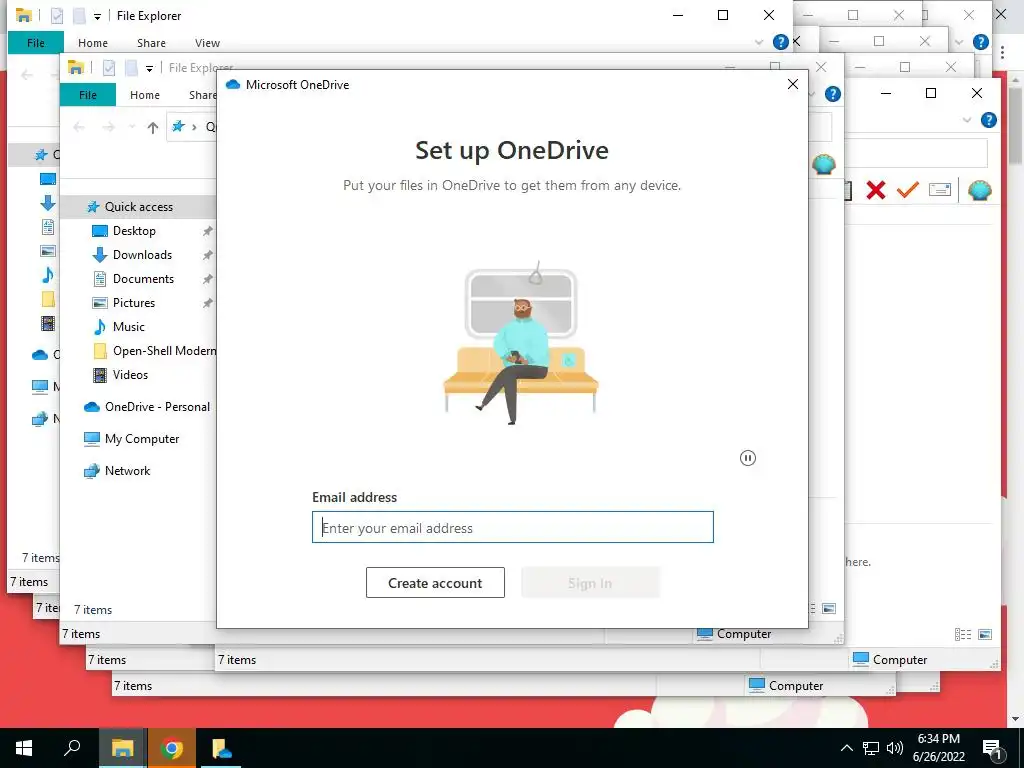The height and width of the screenshot is (768, 1024).
Task: Click red X icon in right-side window toolbar
Action: tap(876, 190)
